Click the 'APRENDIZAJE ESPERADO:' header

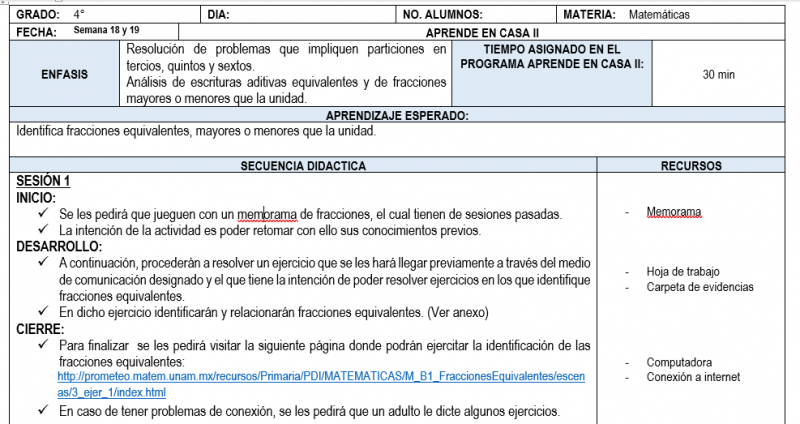tap(397, 115)
